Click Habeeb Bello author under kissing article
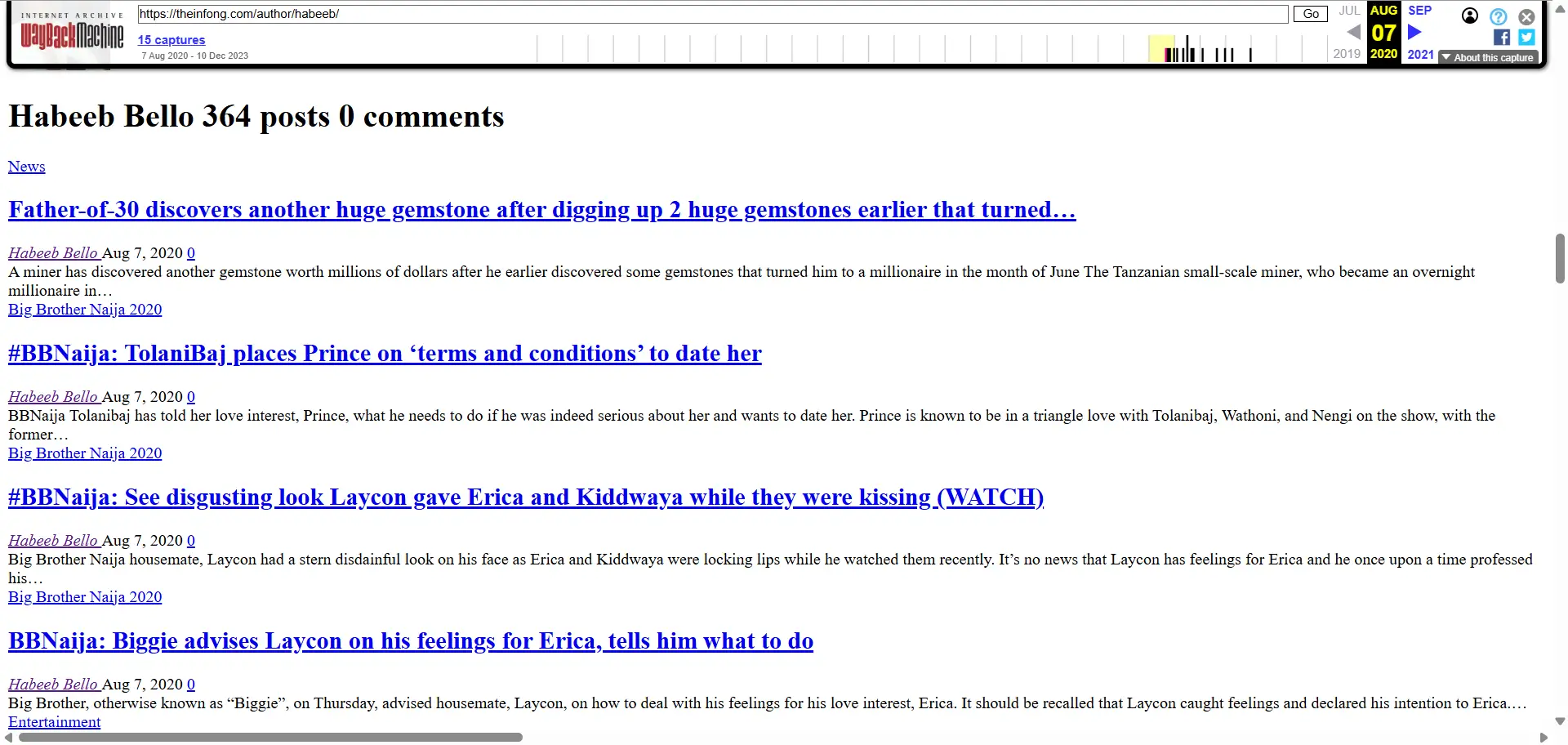1568x745 pixels. [53, 541]
